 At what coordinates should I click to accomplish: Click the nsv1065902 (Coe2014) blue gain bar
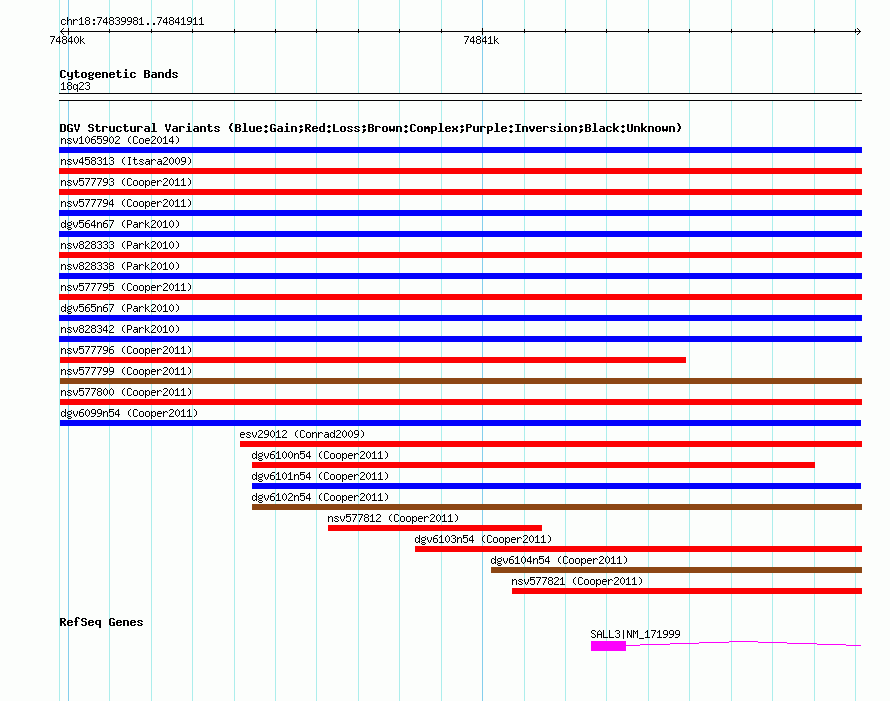pos(460,150)
